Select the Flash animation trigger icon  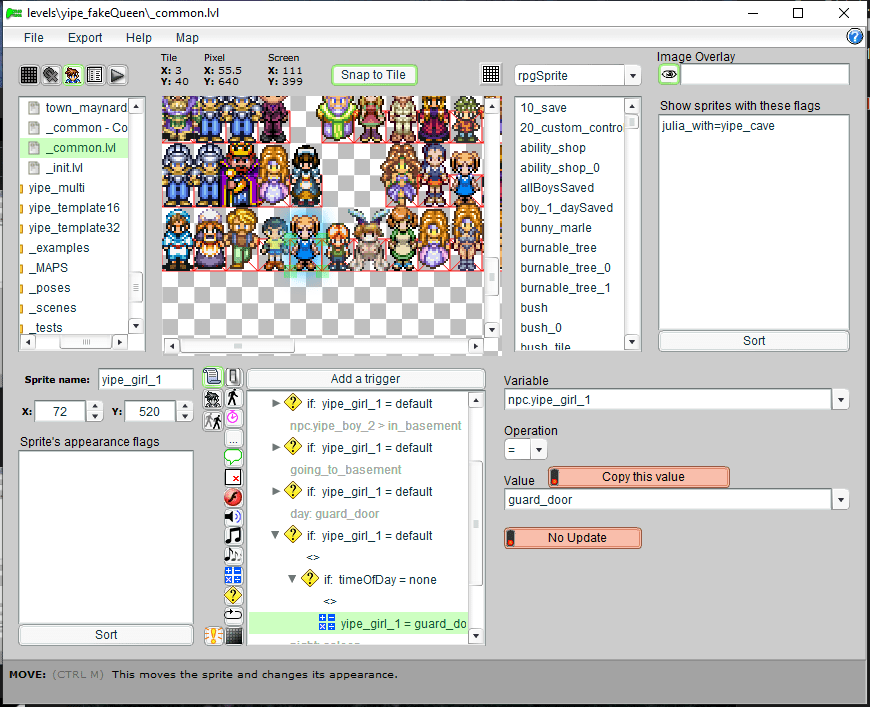point(233,496)
